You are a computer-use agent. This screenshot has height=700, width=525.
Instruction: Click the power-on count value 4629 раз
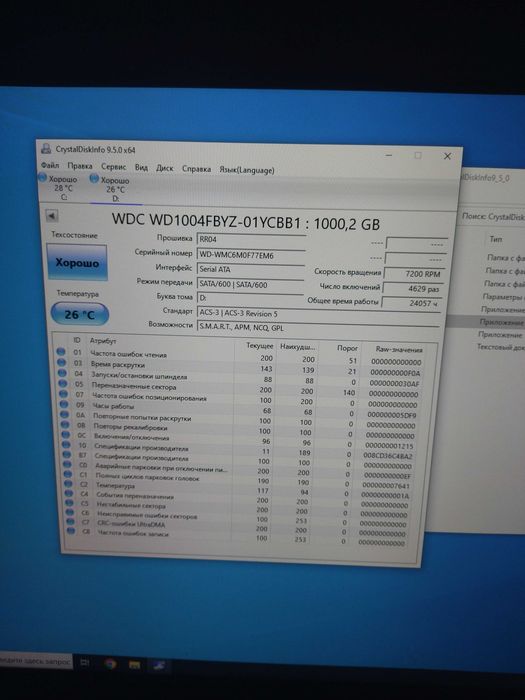[x=413, y=289]
